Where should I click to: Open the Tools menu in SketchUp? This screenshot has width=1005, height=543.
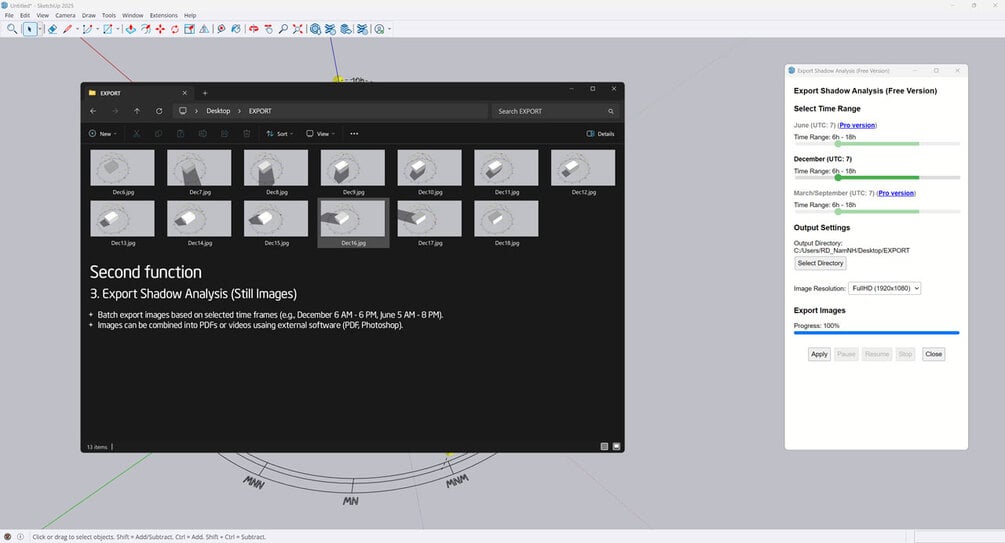tap(109, 15)
